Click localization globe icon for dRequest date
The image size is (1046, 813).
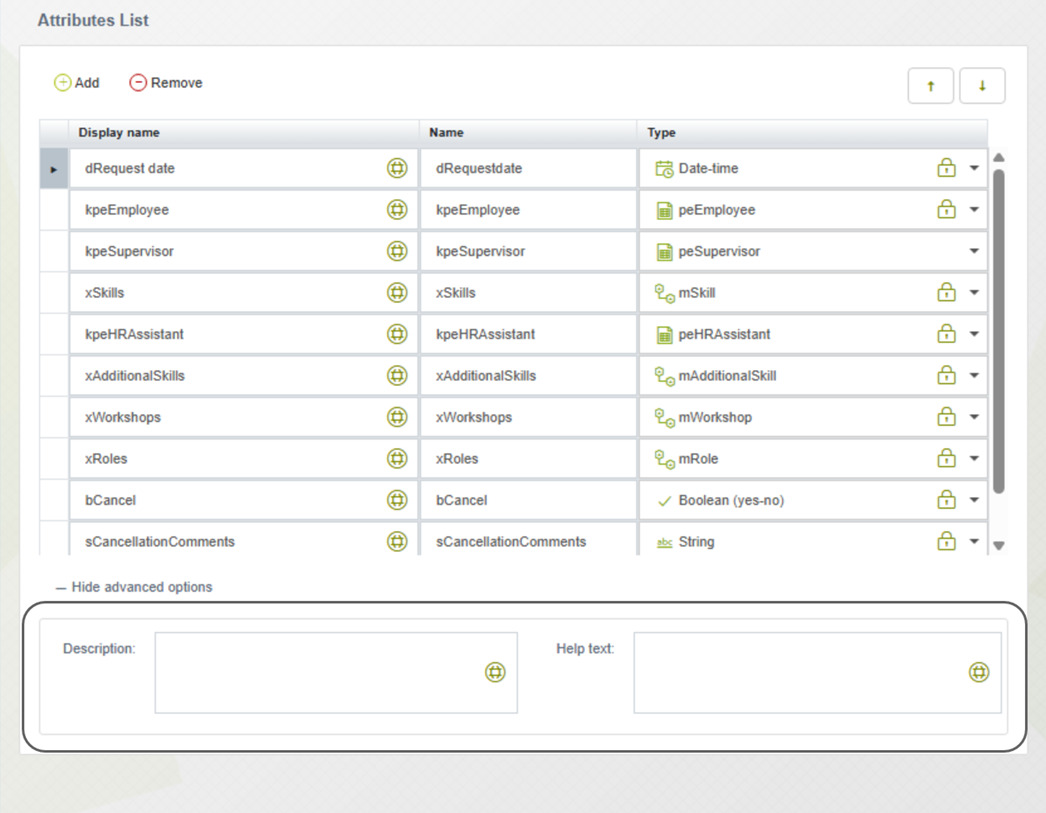point(397,168)
